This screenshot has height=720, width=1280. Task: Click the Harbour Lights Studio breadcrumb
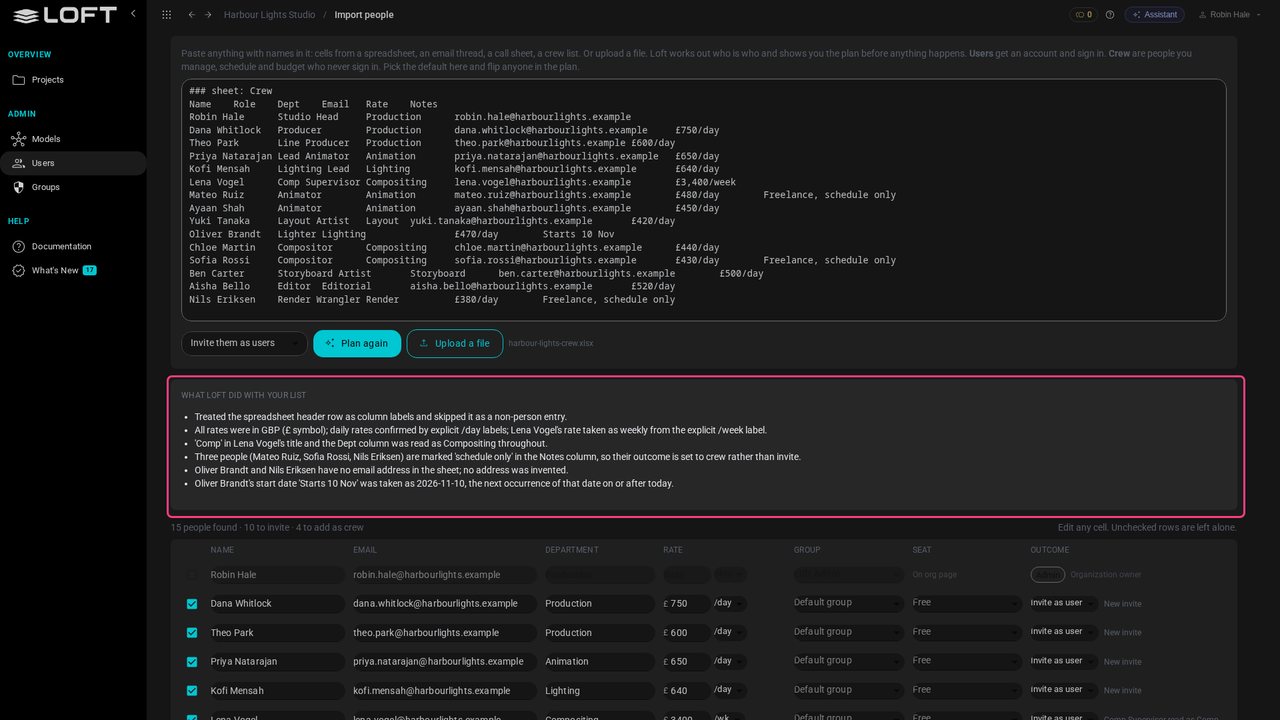(x=269, y=15)
